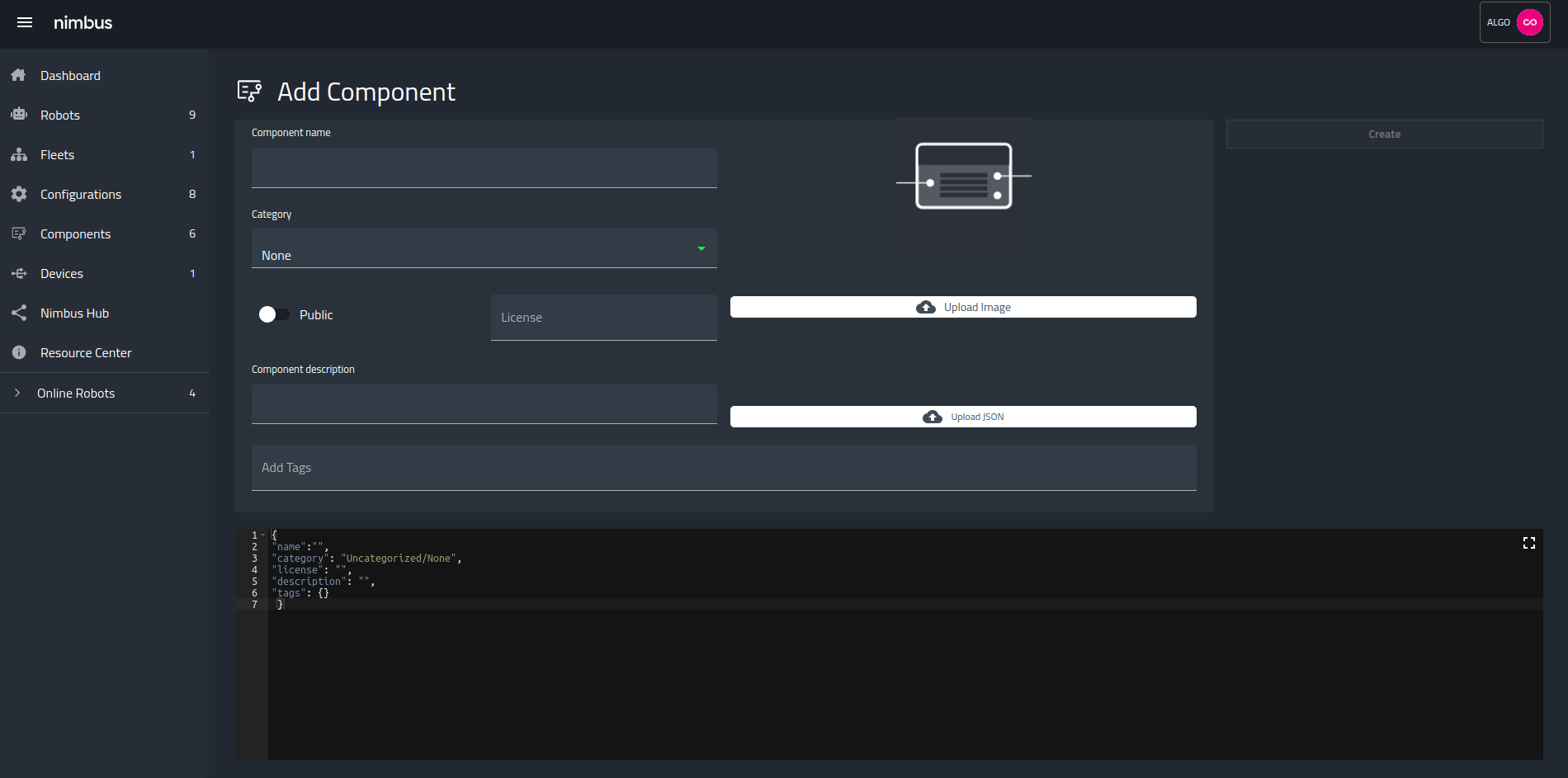Click the Nimbus Hub share icon
Screen dimensions: 1568x778
click(x=18, y=313)
